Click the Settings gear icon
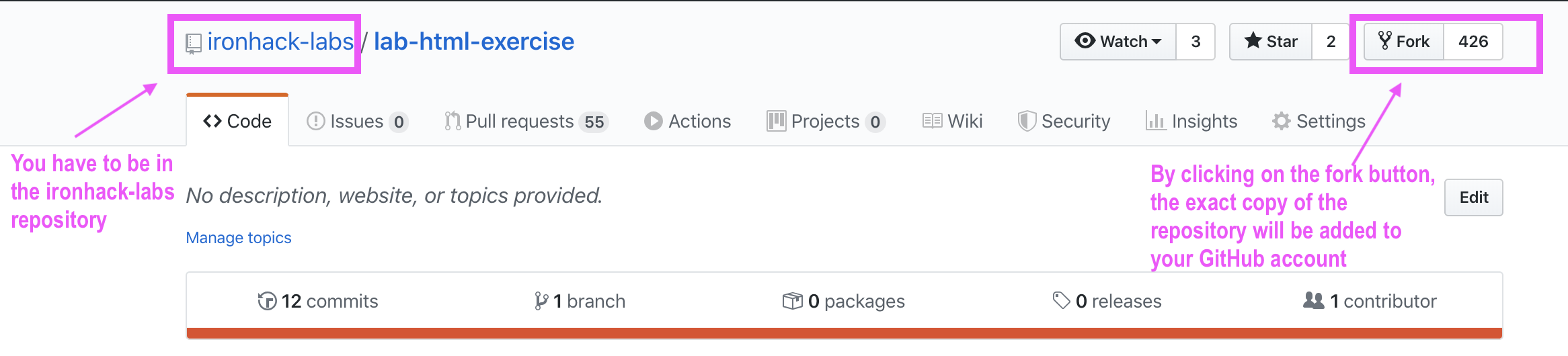 pyautogui.click(x=1281, y=122)
